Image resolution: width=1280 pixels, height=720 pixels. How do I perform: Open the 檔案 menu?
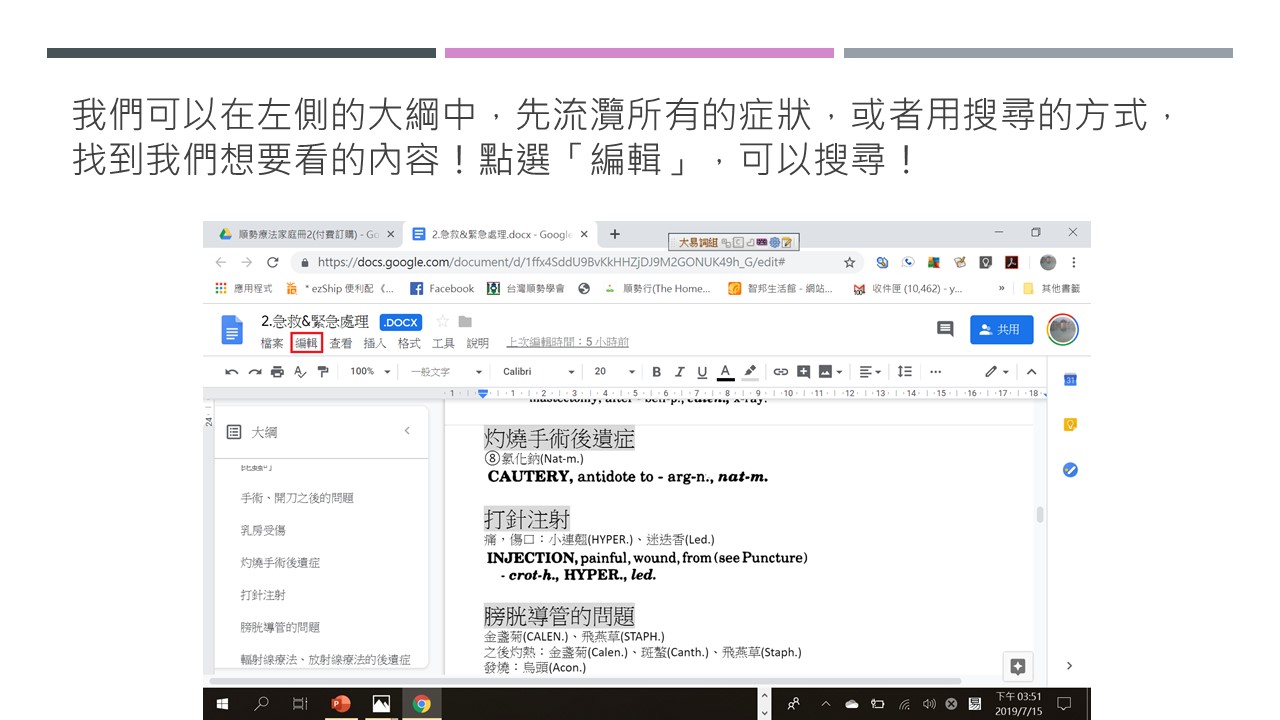click(272, 343)
